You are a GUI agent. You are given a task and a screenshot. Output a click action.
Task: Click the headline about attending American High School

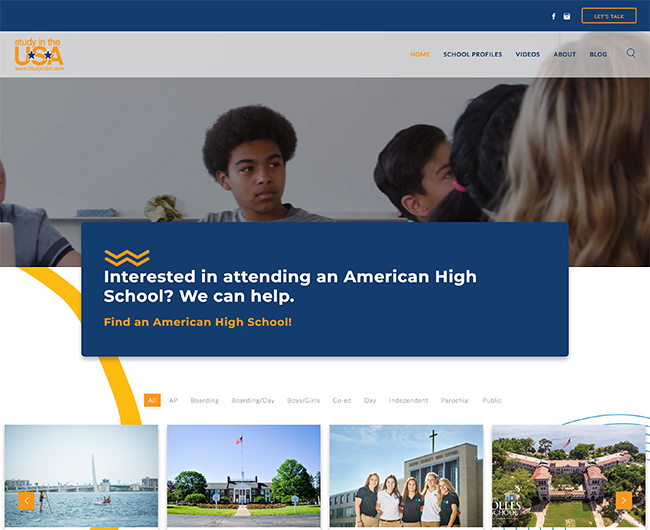coord(290,286)
